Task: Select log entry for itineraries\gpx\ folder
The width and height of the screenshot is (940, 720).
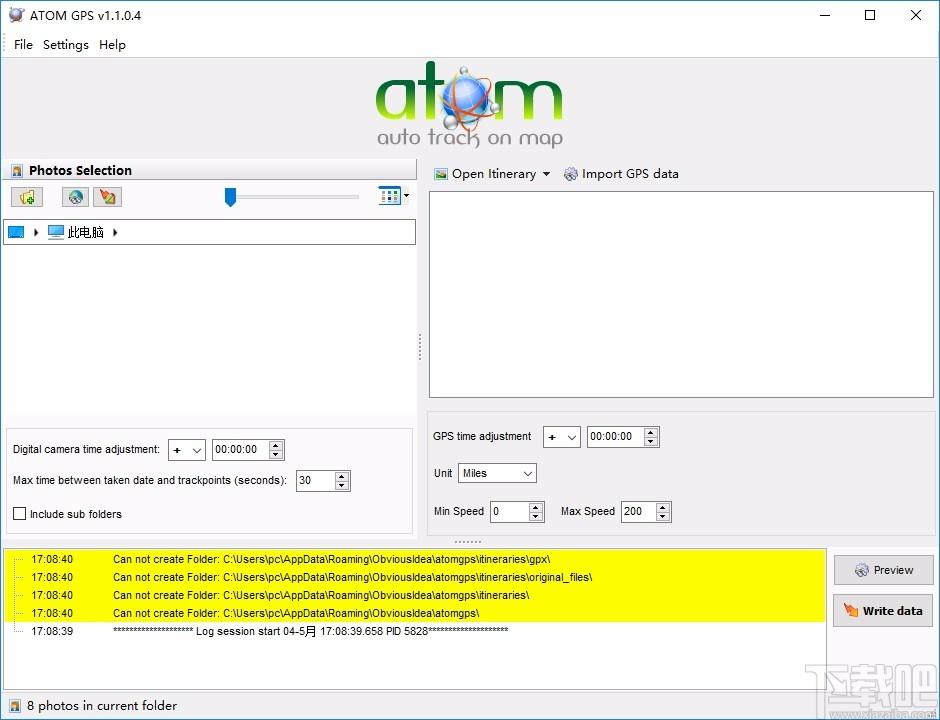Action: 415,559
